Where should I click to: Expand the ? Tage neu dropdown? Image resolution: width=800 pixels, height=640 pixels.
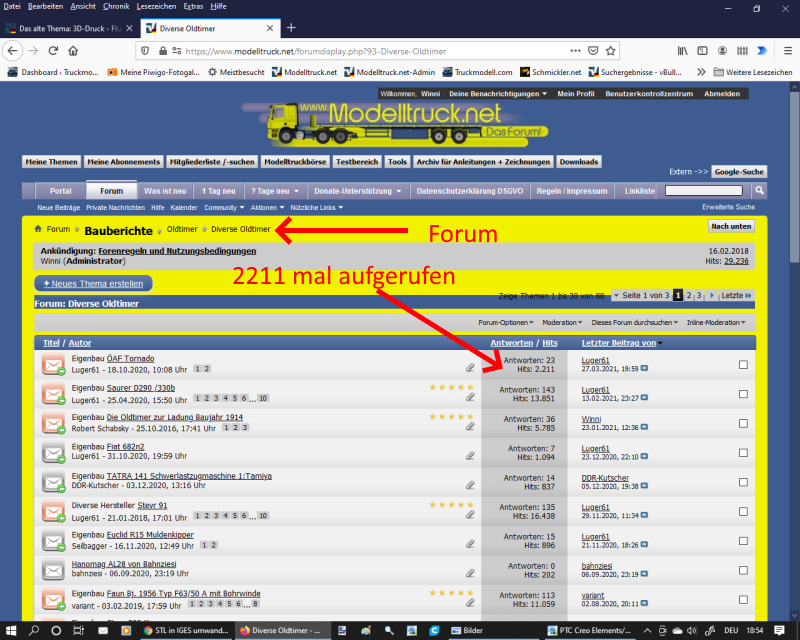[x=274, y=191]
